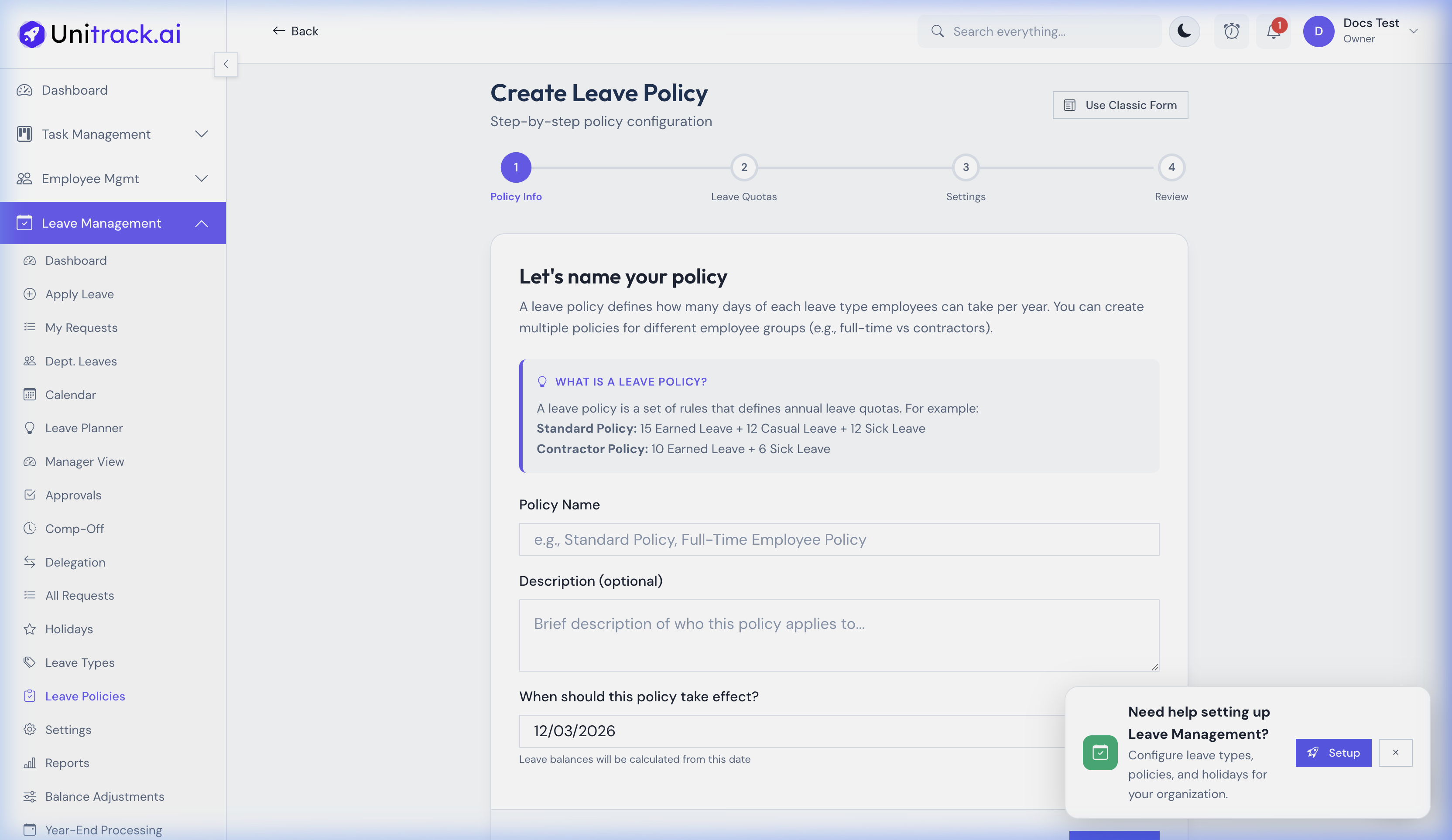Image resolution: width=1452 pixels, height=840 pixels.
Task: Open the notifications bell
Action: [1273, 32]
